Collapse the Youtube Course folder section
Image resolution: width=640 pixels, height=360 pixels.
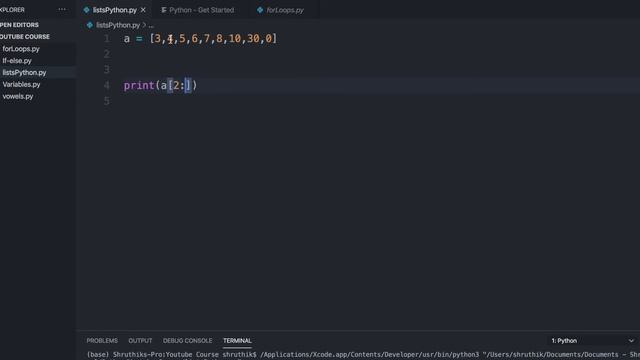[x=24, y=37]
